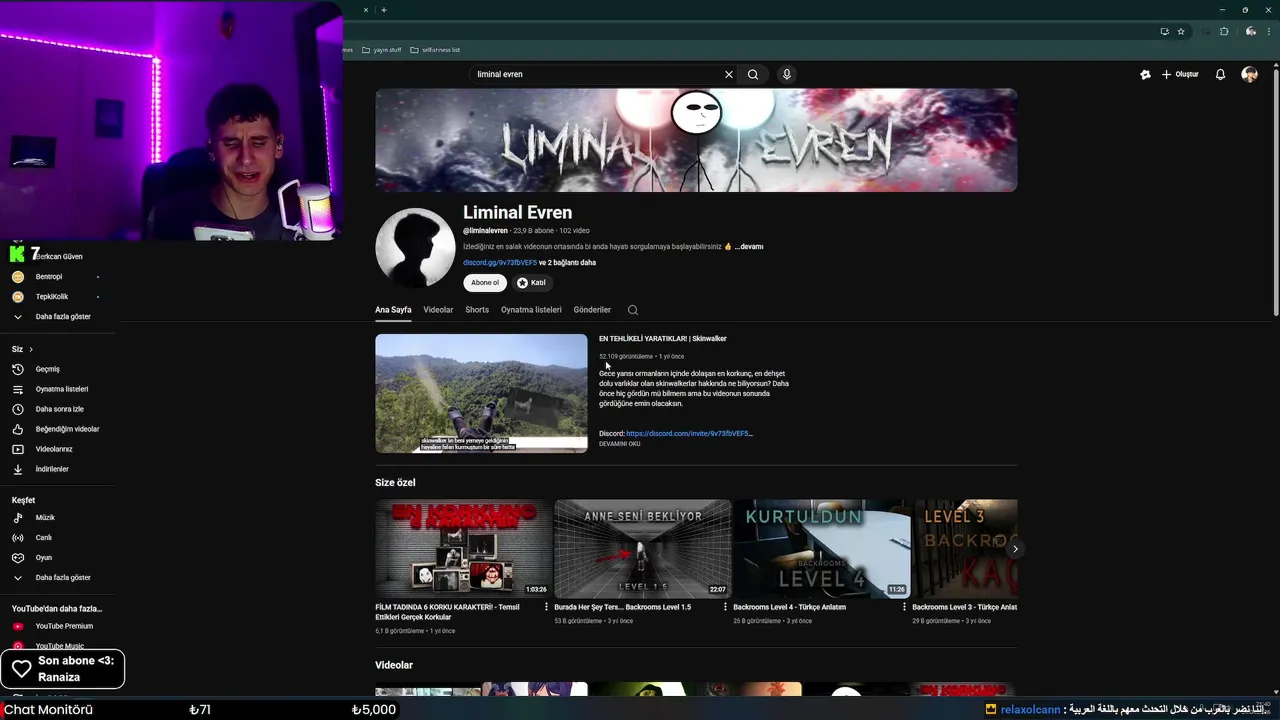Click the Katıl join button
The image size is (1280, 720).
click(531, 283)
